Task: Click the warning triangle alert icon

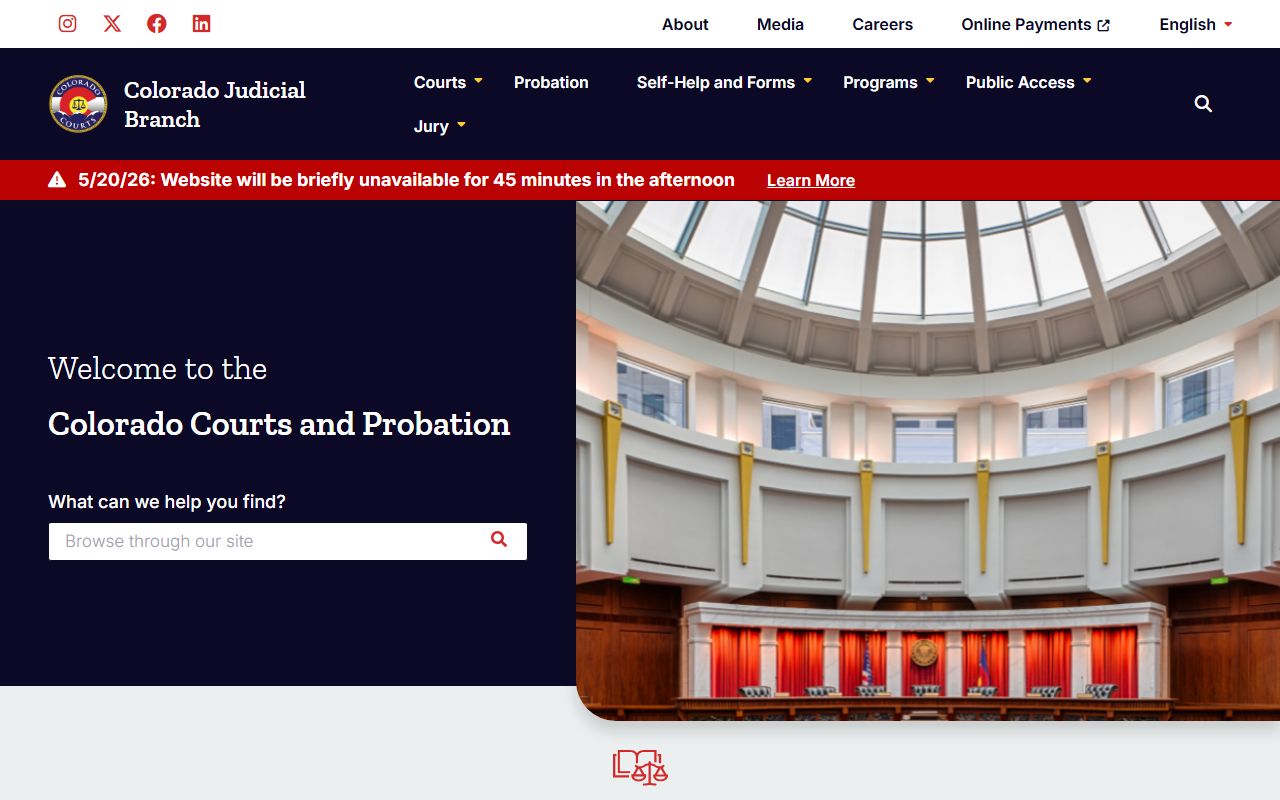Action: pyautogui.click(x=57, y=180)
